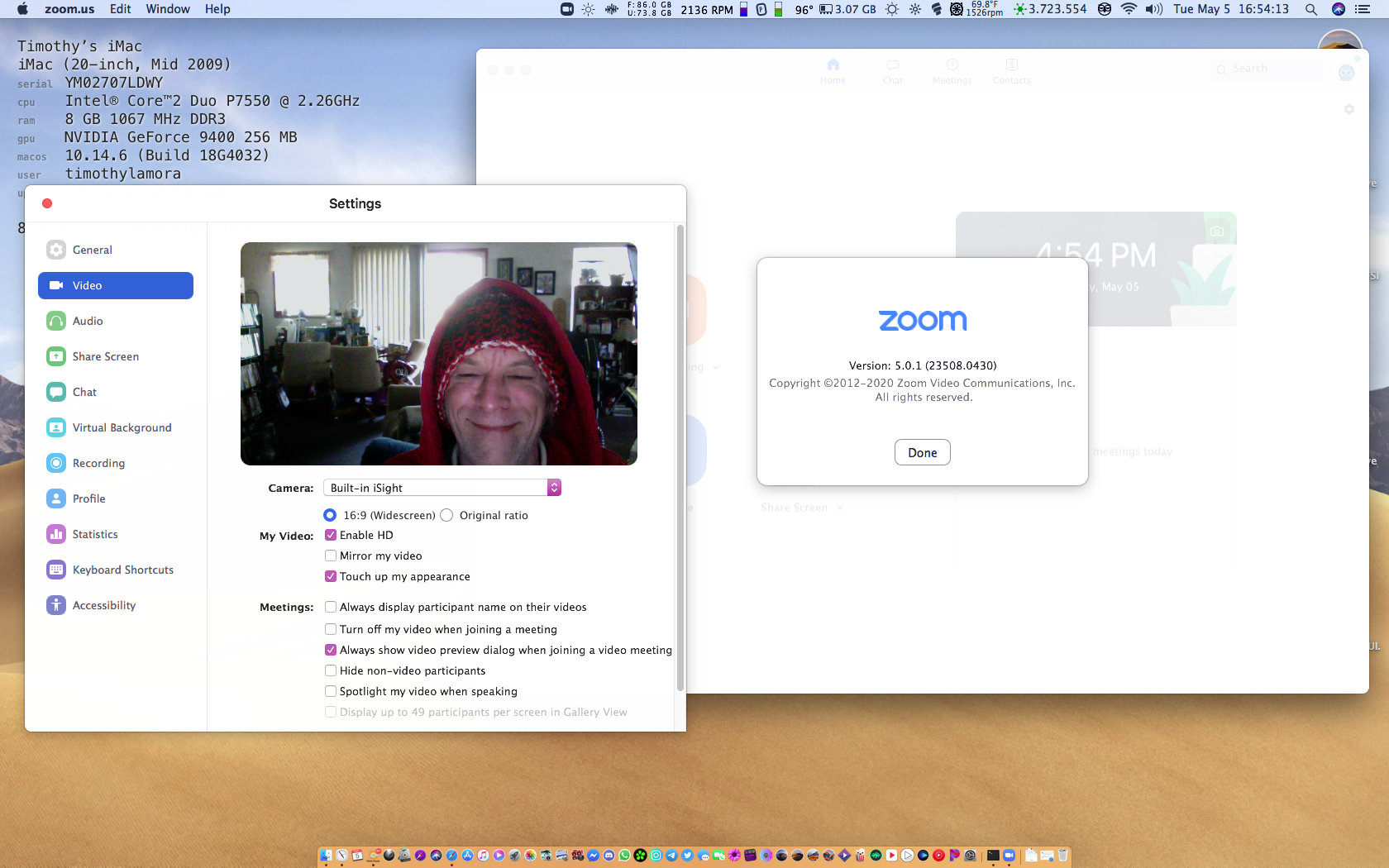Screen dimensions: 1389x868
Task: Open the Edit menu
Action: 121,9
